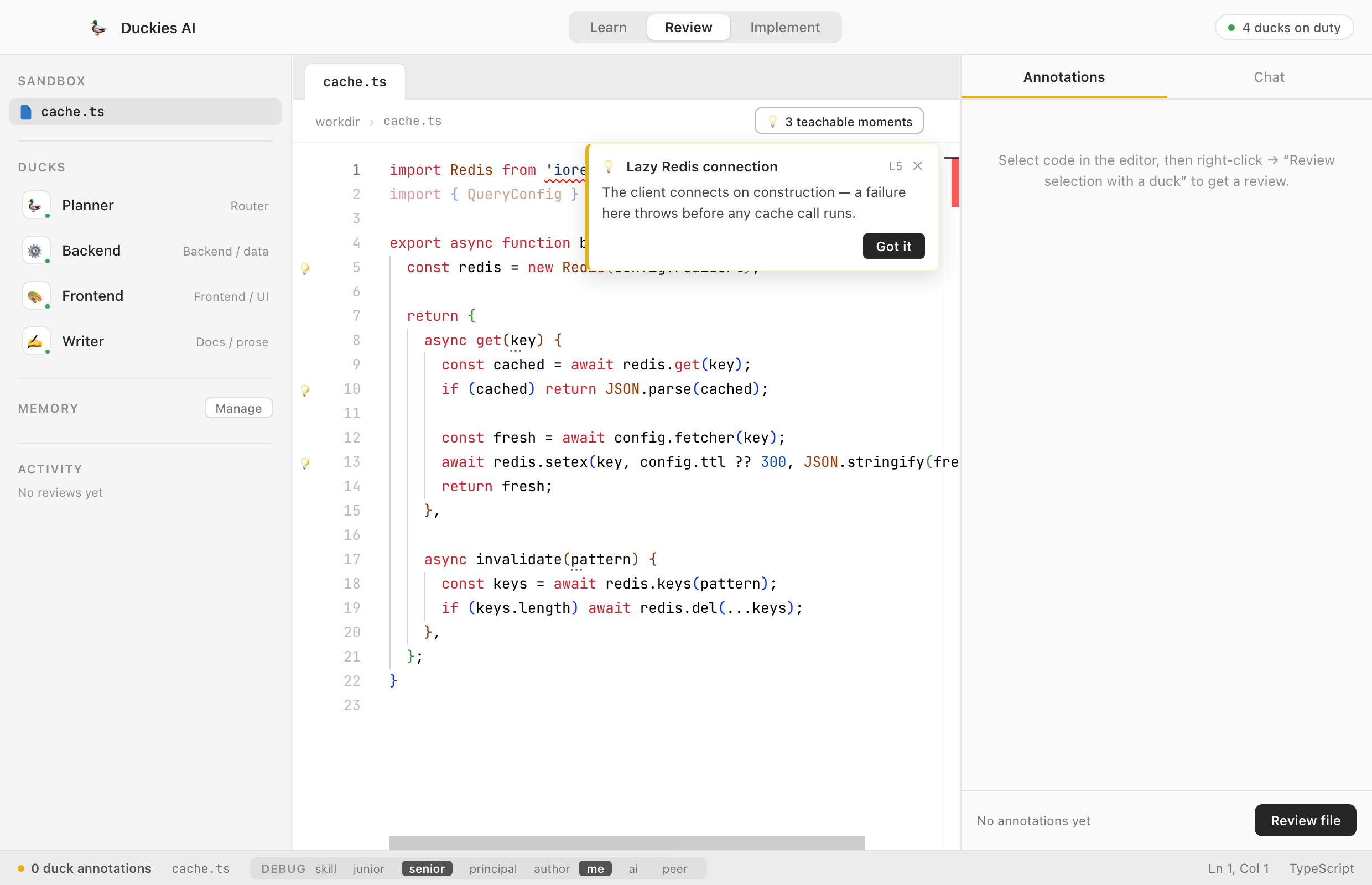Set debug skill to principal
The height and width of the screenshot is (885, 1372).
[x=492, y=868]
